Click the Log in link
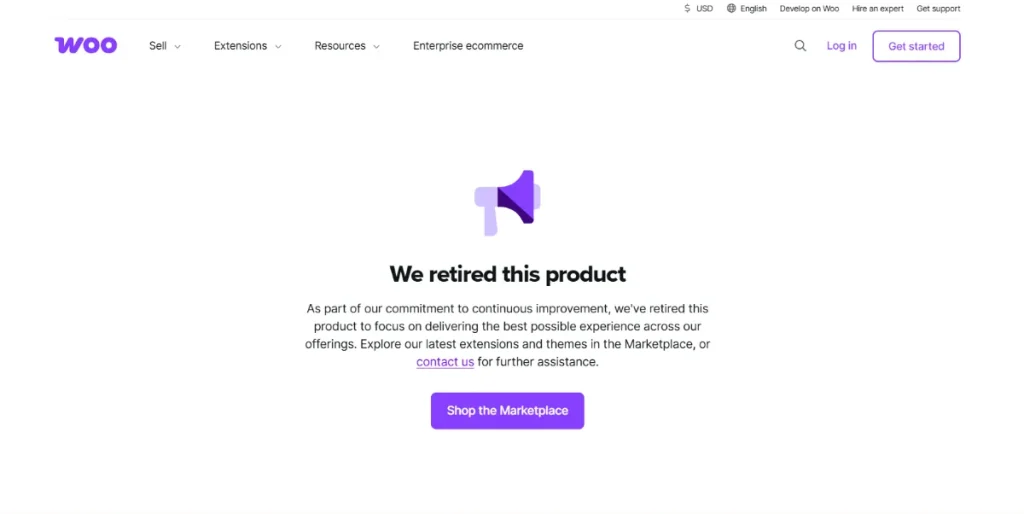The height and width of the screenshot is (514, 1024). click(841, 46)
